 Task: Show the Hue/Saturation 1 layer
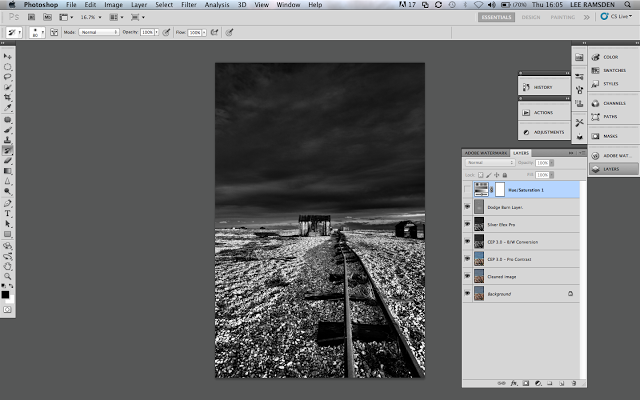[x=467, y=190]
